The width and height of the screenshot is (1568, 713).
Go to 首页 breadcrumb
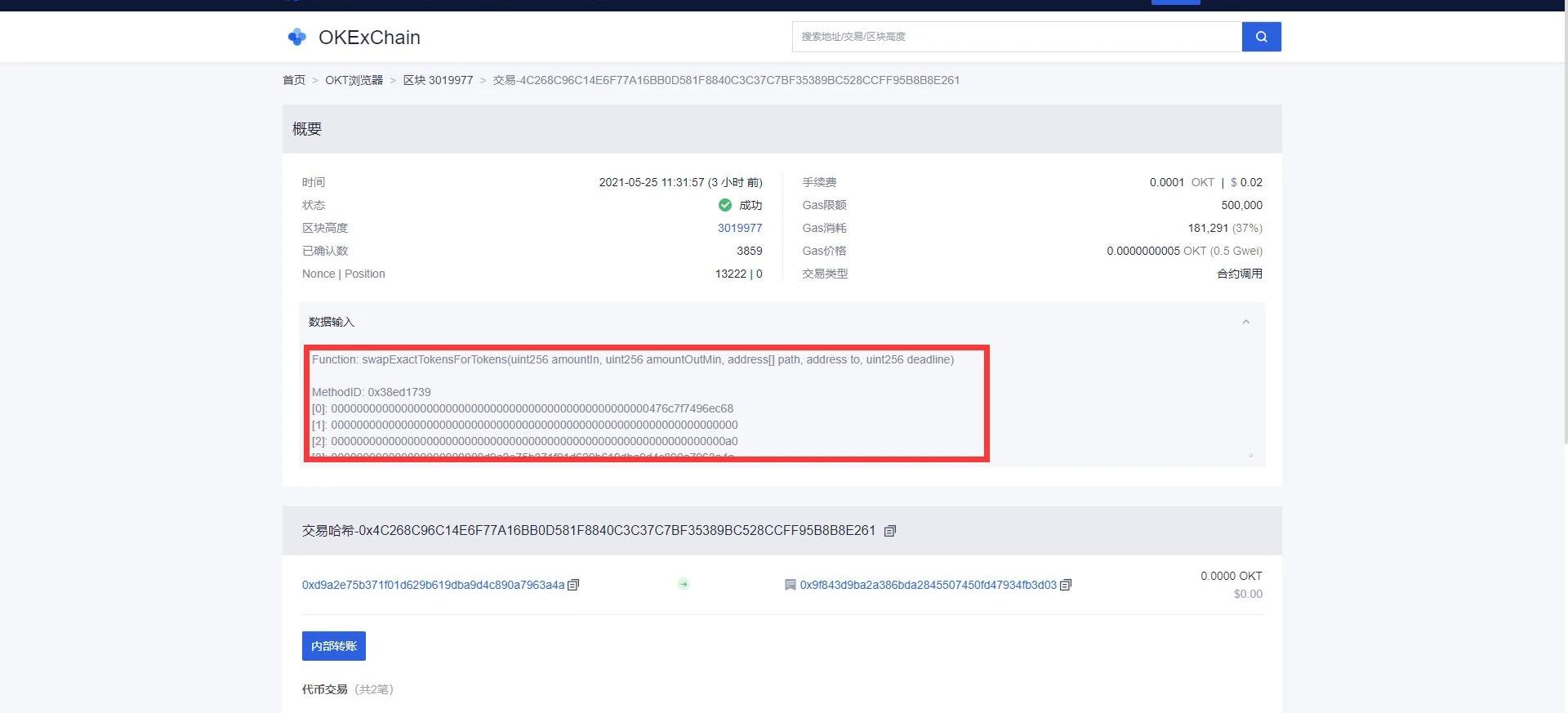click(294, 80)
